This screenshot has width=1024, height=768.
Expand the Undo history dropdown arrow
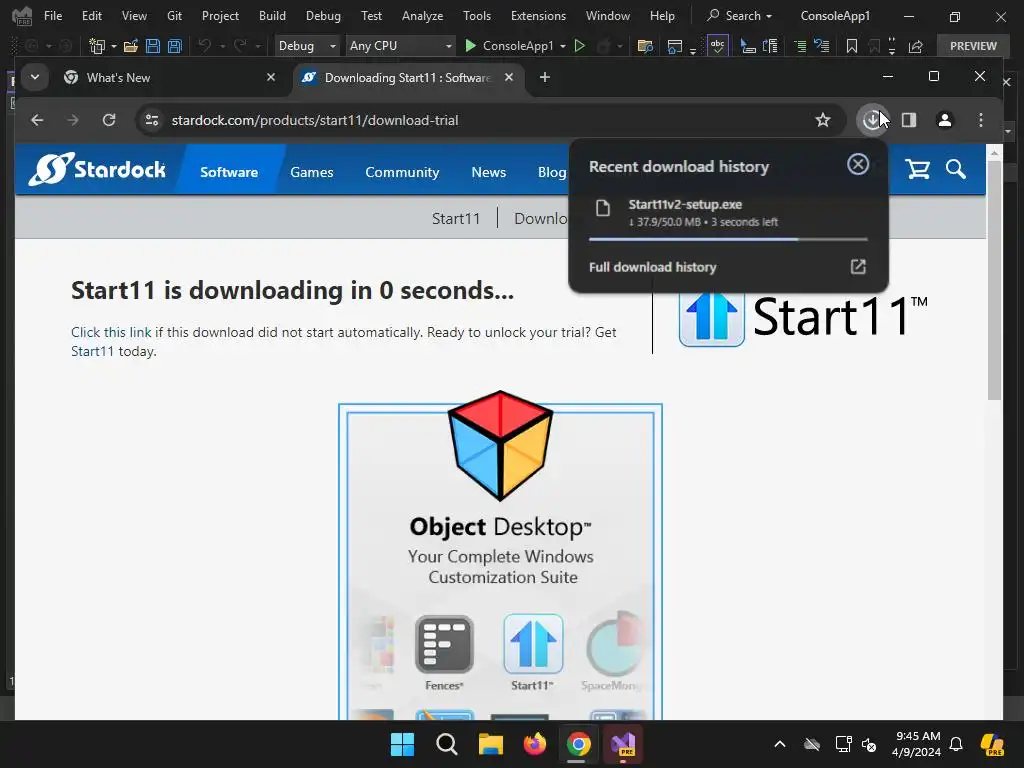[x=223, y=46]
